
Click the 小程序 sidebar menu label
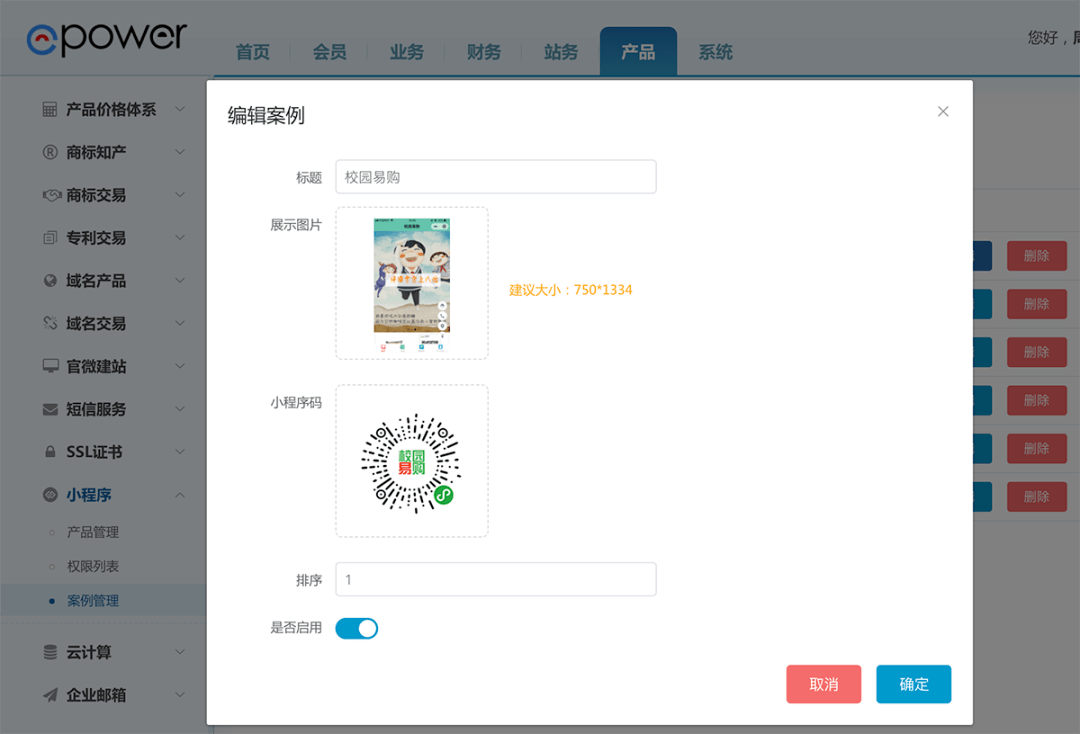tap(89, 494)
